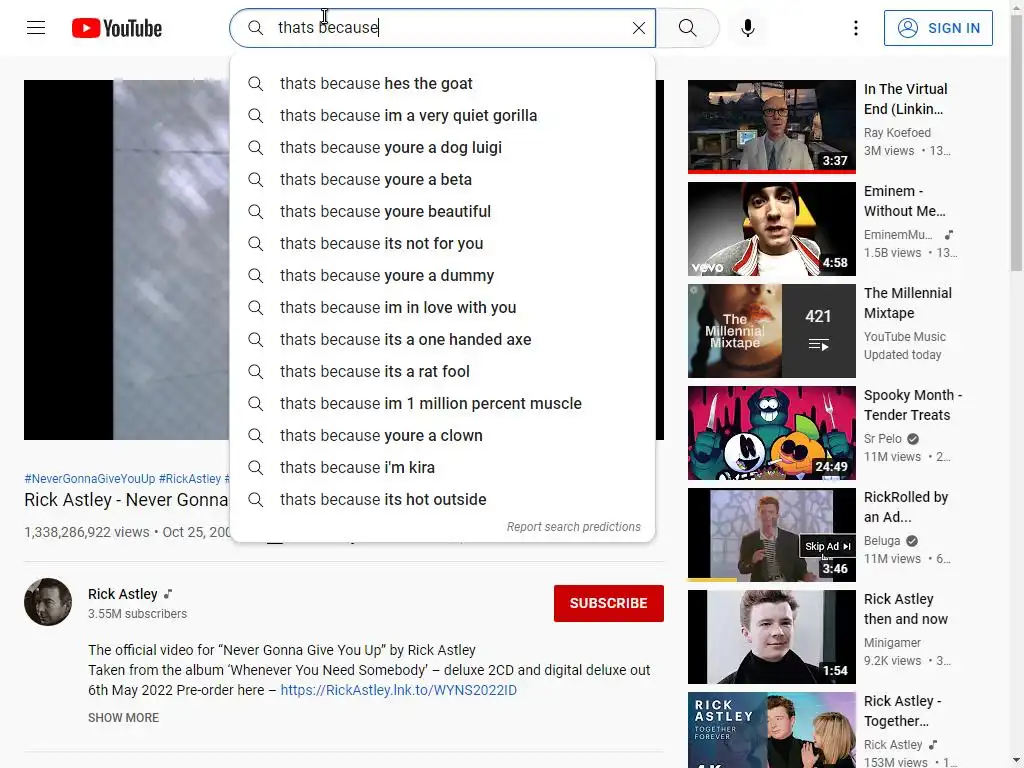Open 'Rick Astley then and now' thumbnail
The image size is (1024, 768).
pos(771,637)
